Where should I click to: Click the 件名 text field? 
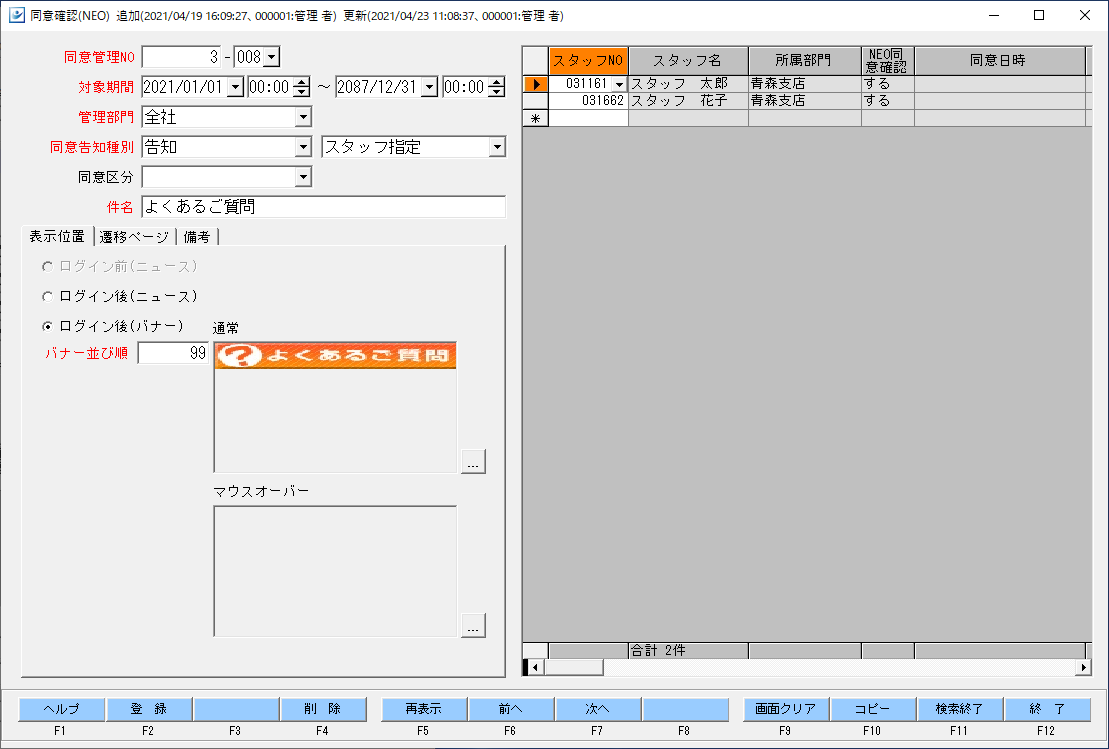click(323, 207)
